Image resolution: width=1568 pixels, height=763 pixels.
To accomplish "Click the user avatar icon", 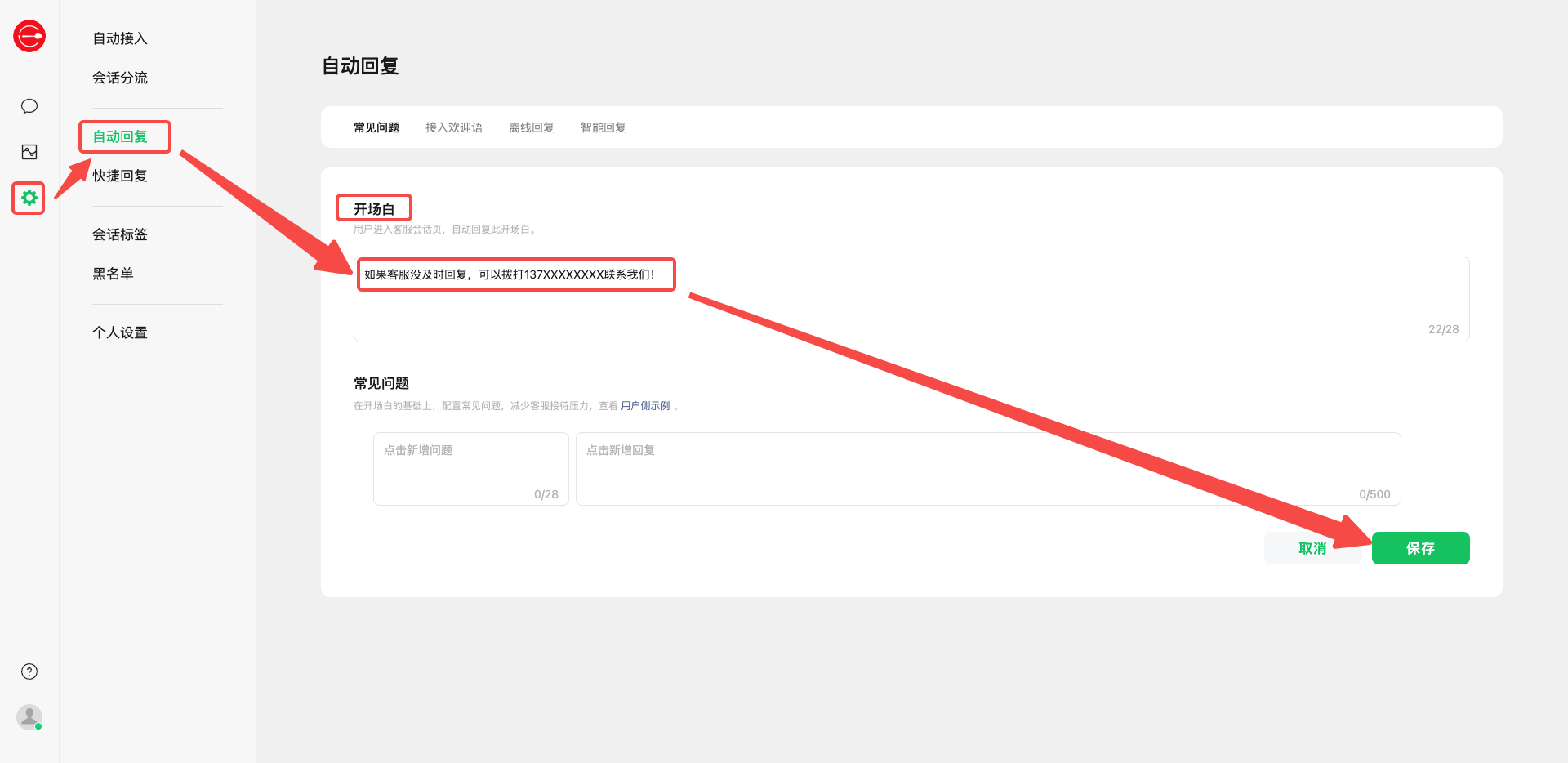I will 29,717.
